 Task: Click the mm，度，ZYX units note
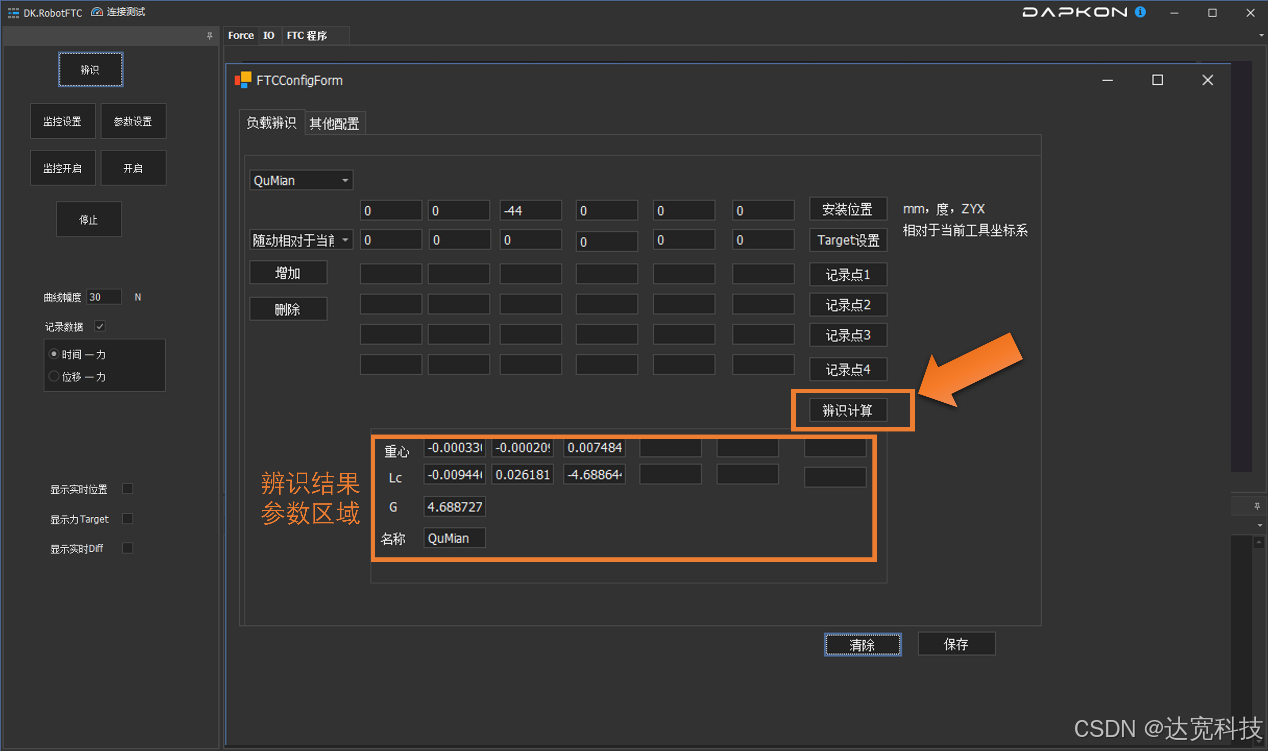(x=944, y=209)
